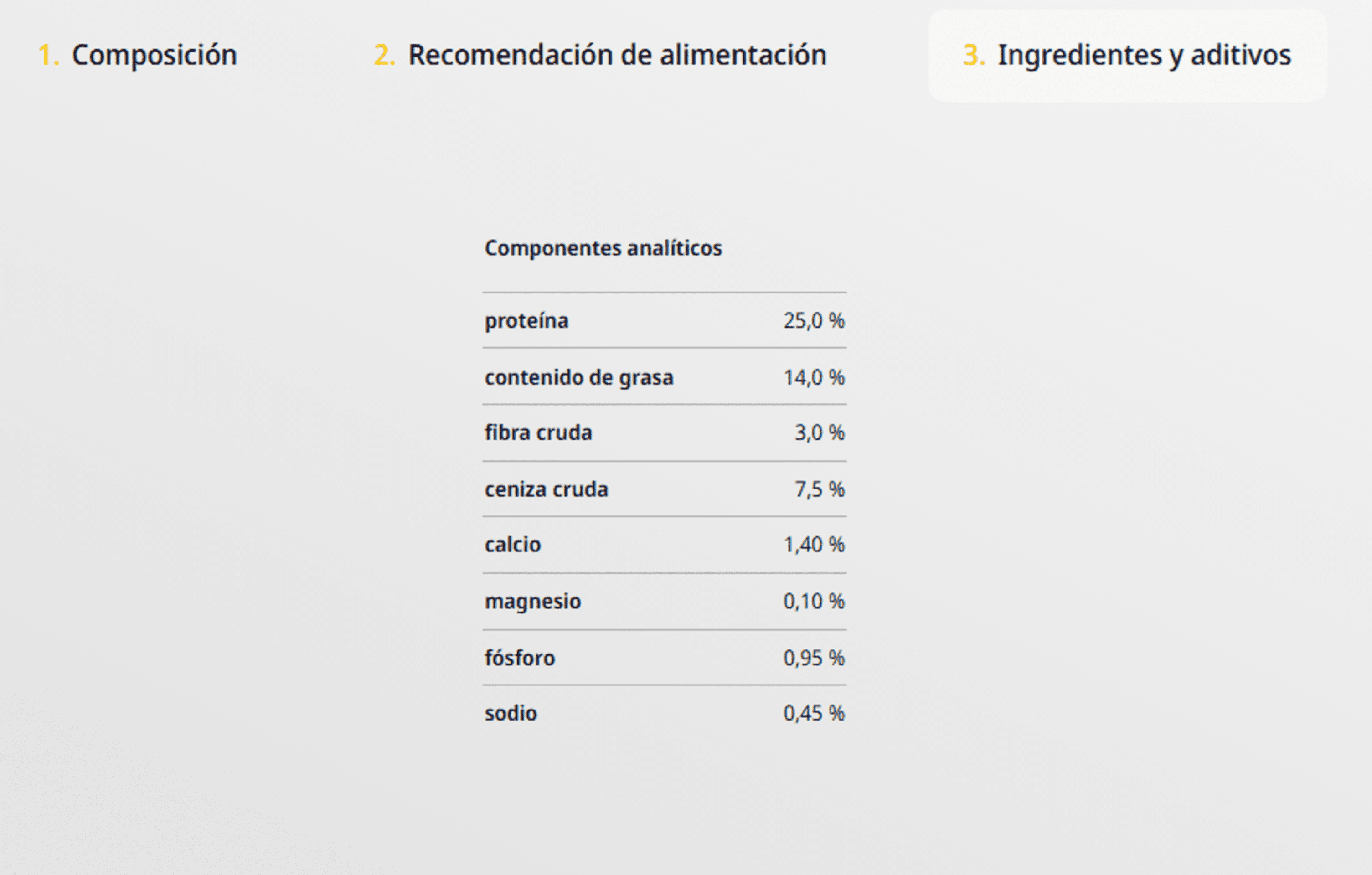Click the 3,0 % fiber value
Screen dimensions: 1372x875
(820, 433)
